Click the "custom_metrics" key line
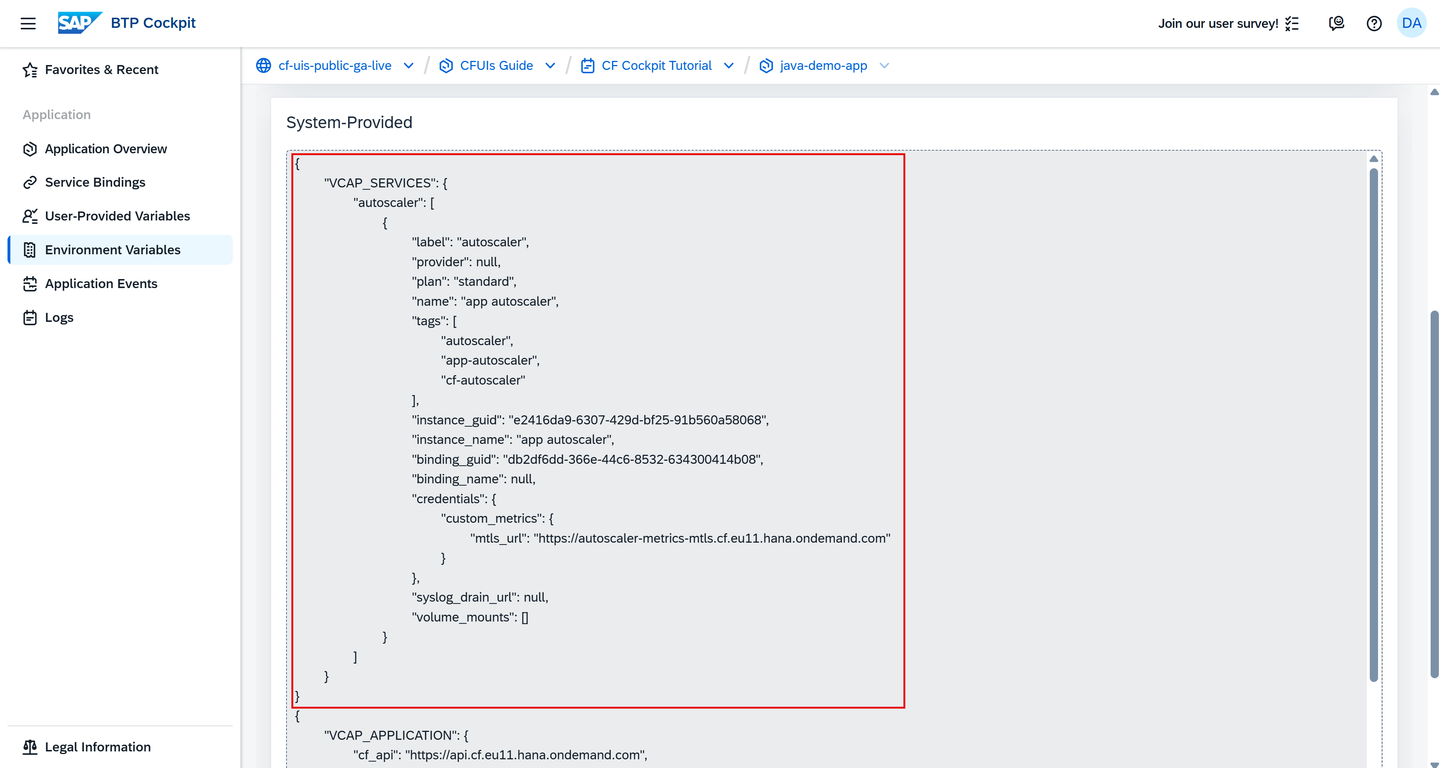Viewport: 1440px width, 768px height. pos(497,518)
